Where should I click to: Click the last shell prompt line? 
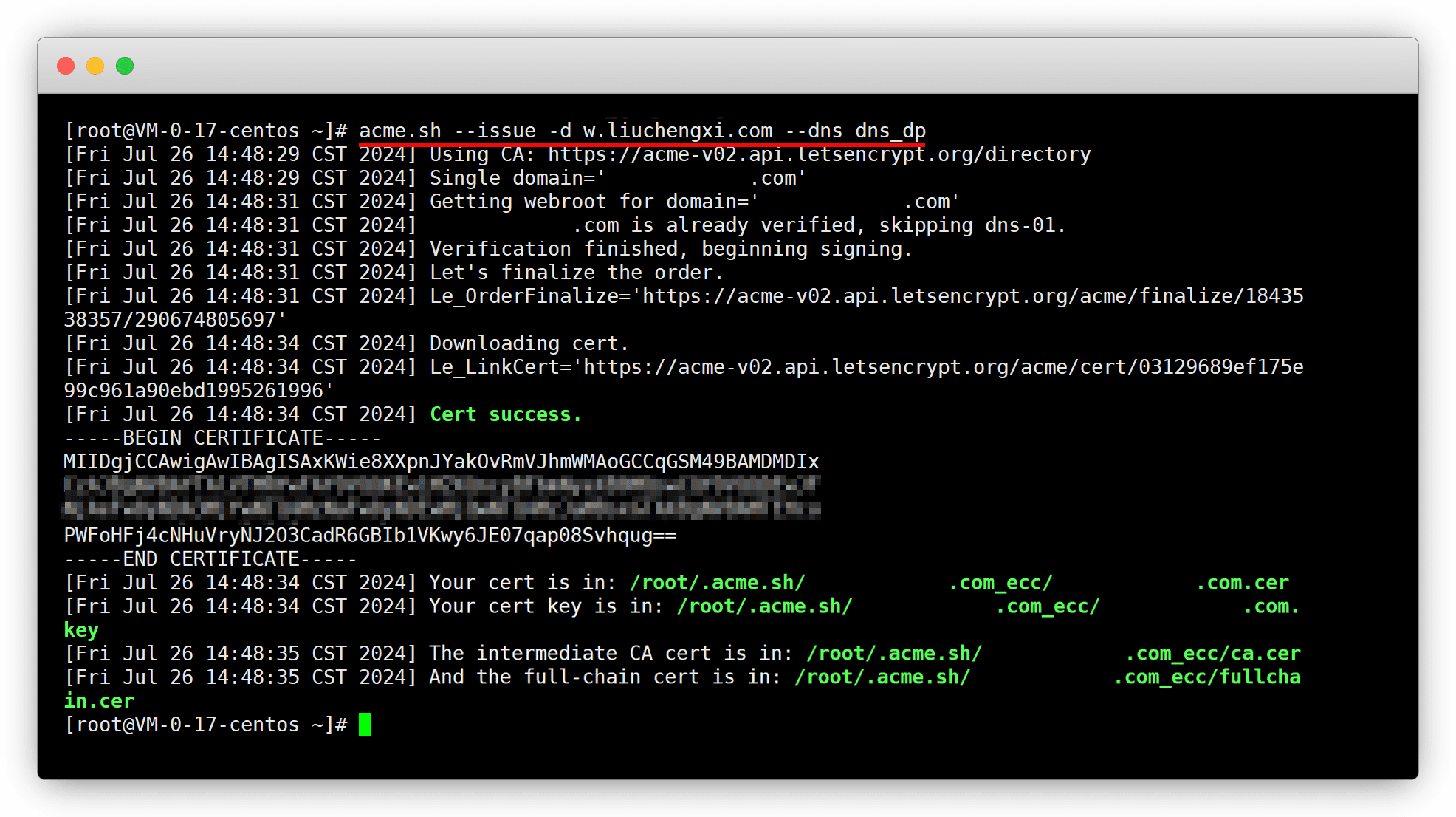[205, 725]
